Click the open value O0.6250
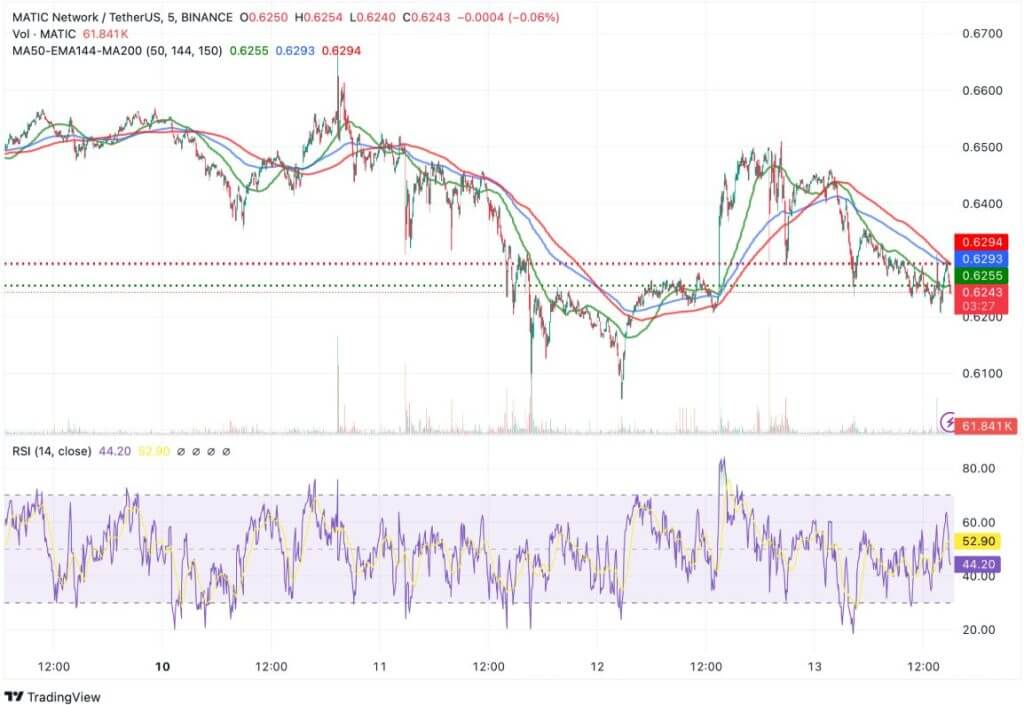Viewport: 1024px width, 705px height. pos(263,18)
